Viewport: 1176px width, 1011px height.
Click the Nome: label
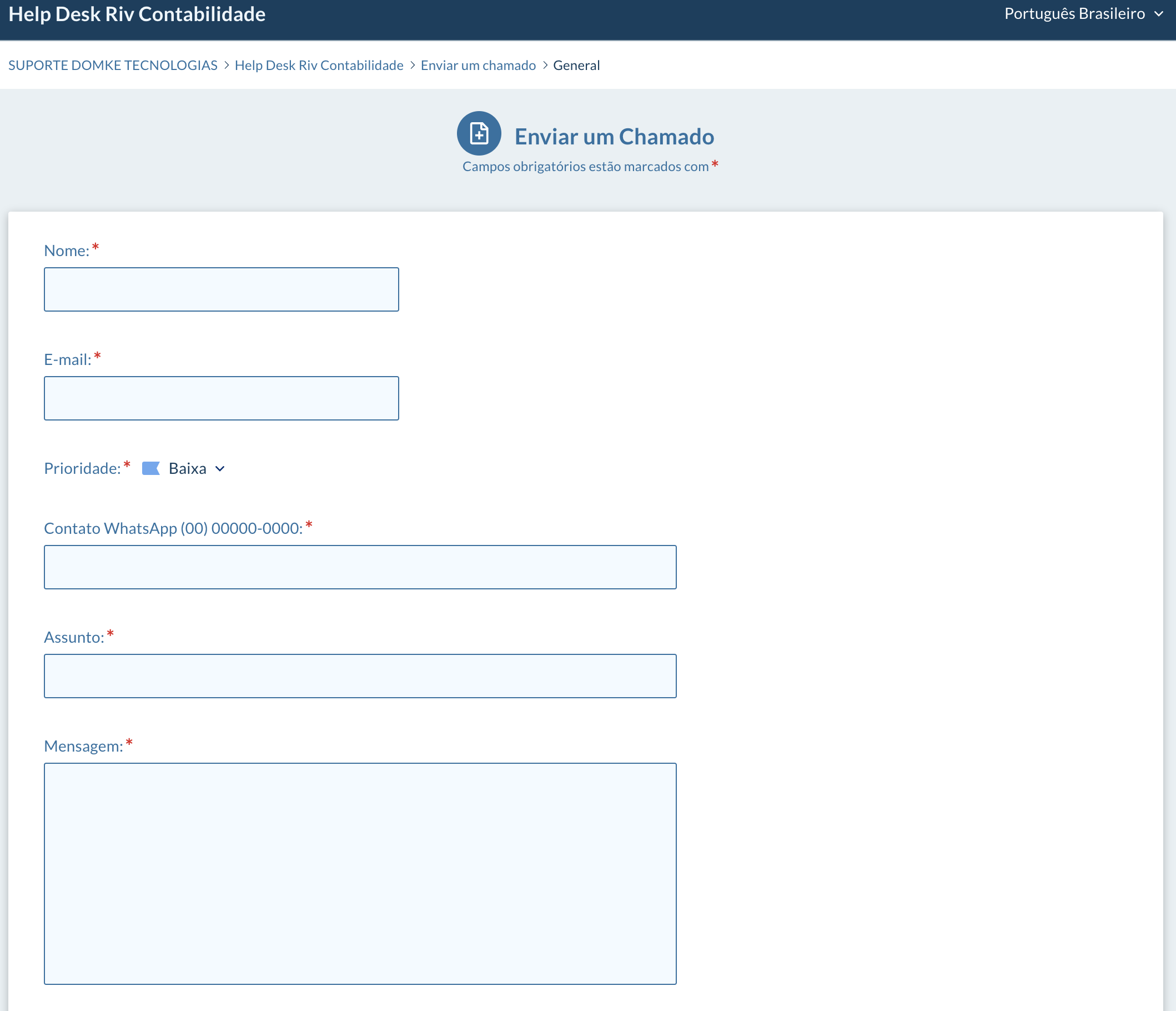pos(67,251)
